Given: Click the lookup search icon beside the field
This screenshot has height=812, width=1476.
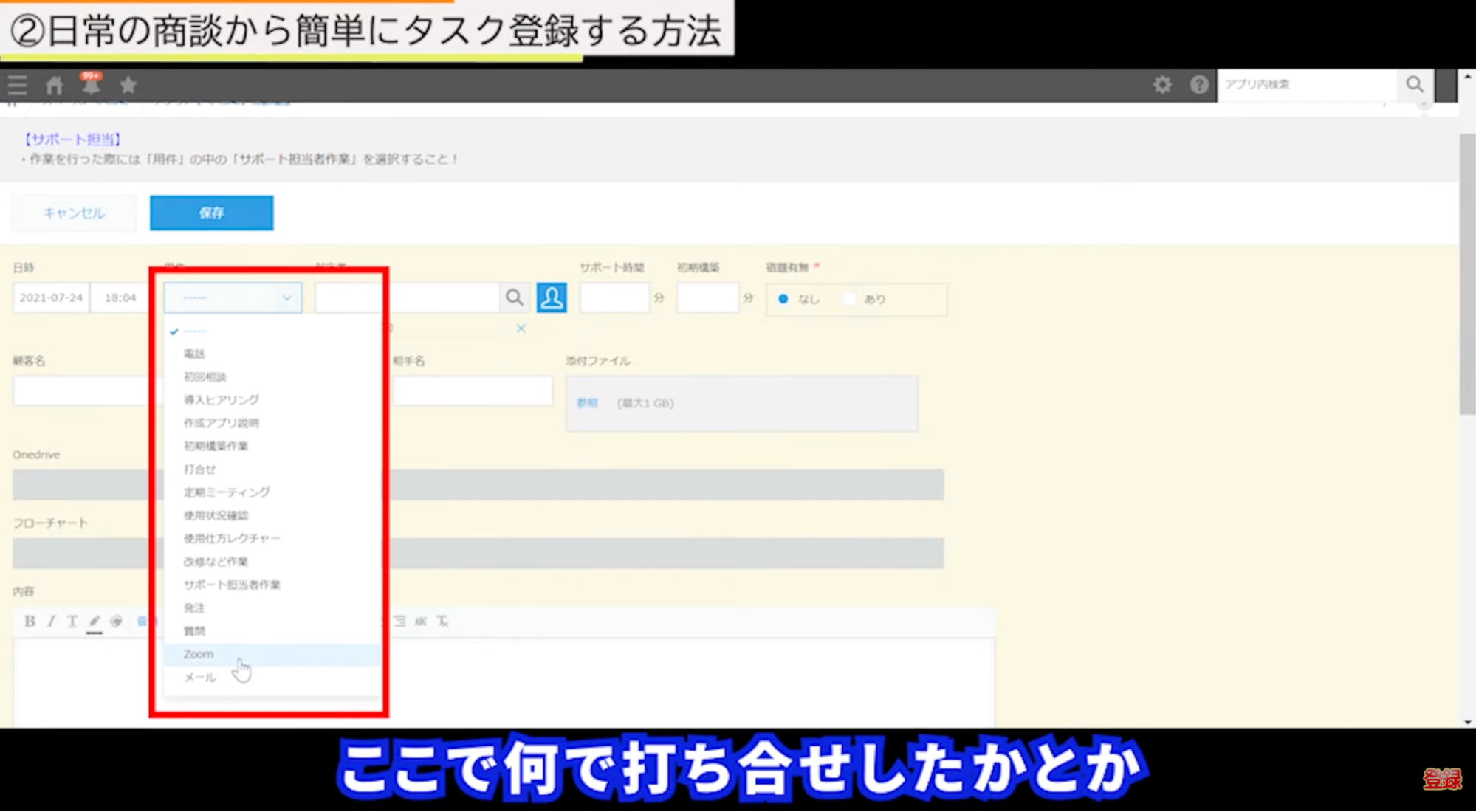Looking at the screenshot, I should point(515,298).
